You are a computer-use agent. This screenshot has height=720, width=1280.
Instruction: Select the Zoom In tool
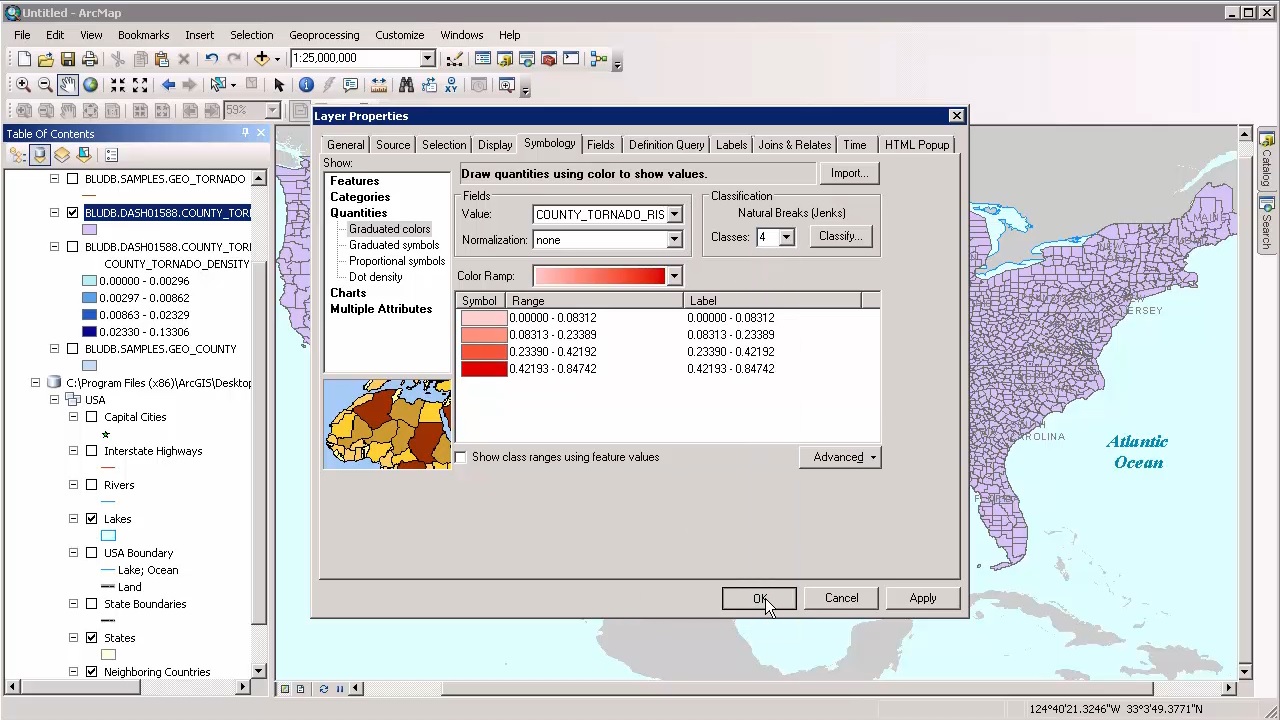tap(24, 85)
